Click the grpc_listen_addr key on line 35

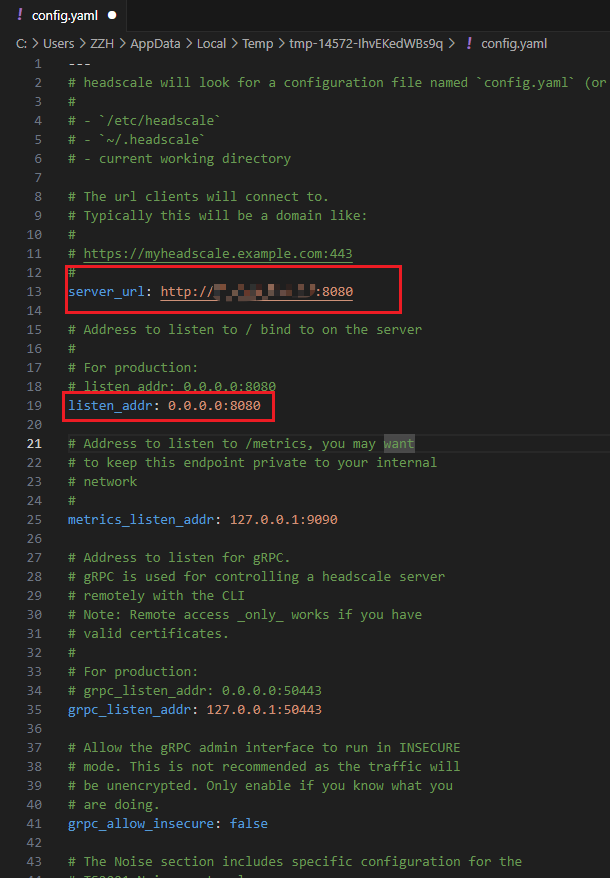129,709
